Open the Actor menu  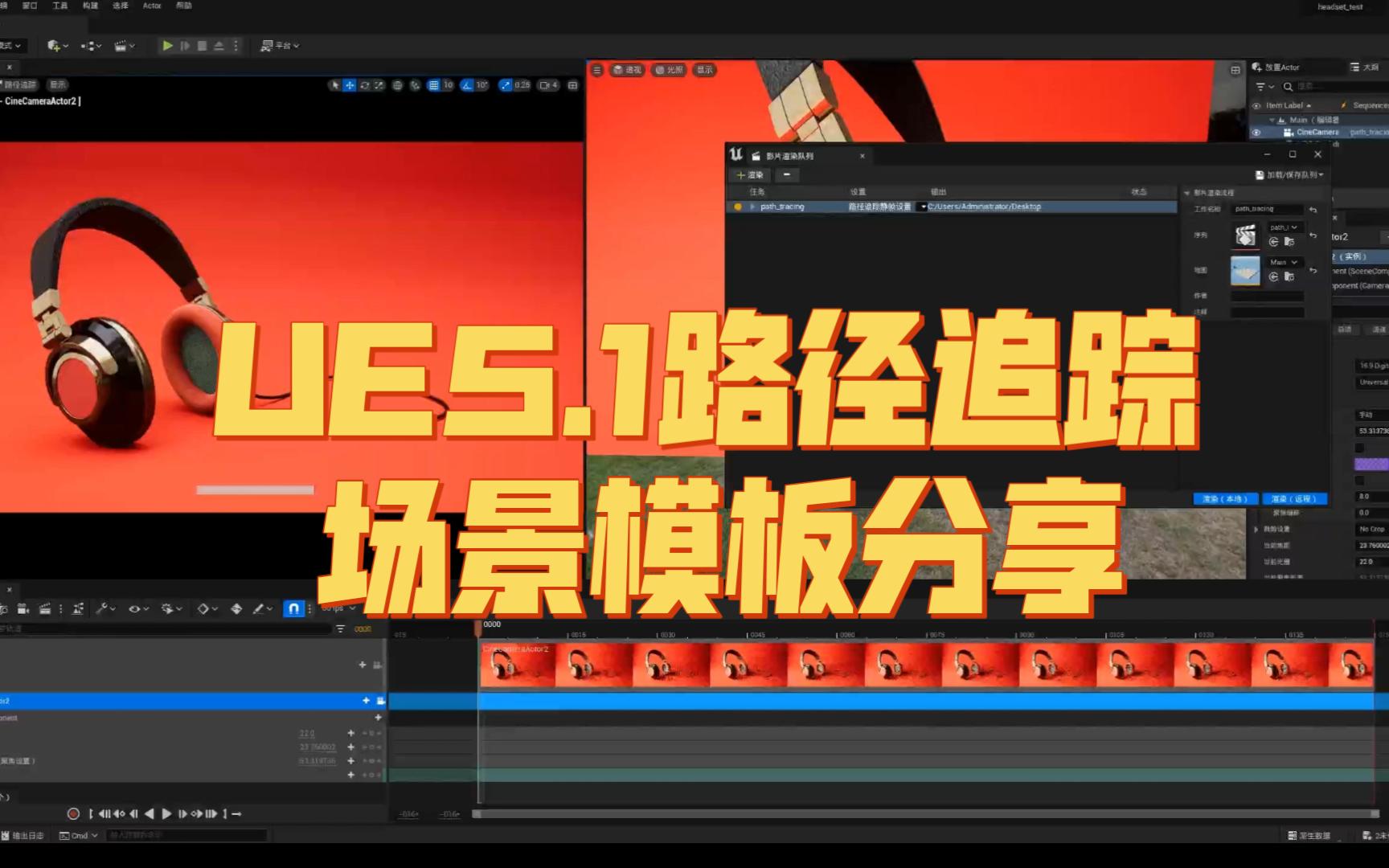click(x=152, y=6)
